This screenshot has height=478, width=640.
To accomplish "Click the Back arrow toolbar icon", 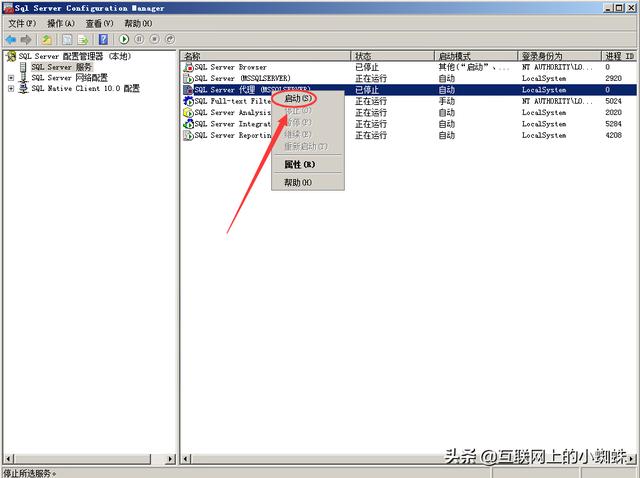I will point(11,40).
